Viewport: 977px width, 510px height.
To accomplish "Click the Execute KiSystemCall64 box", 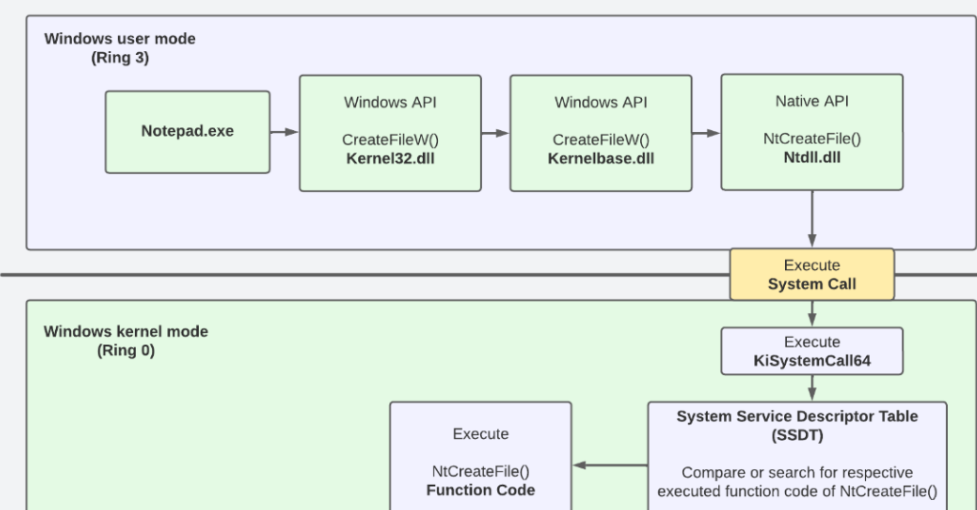I will click(811, 350).
